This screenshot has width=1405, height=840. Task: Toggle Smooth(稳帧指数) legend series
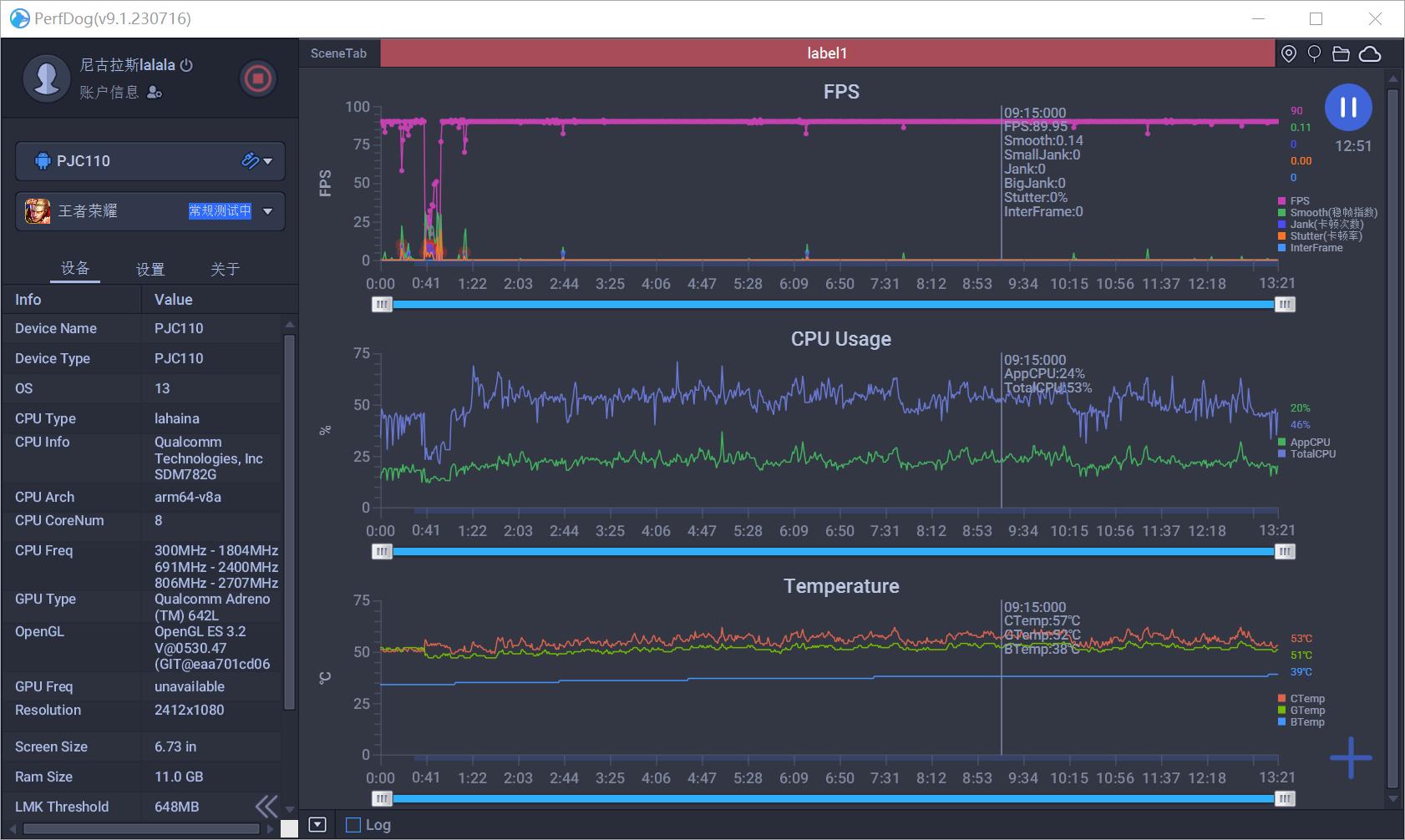pos(1327,212)
